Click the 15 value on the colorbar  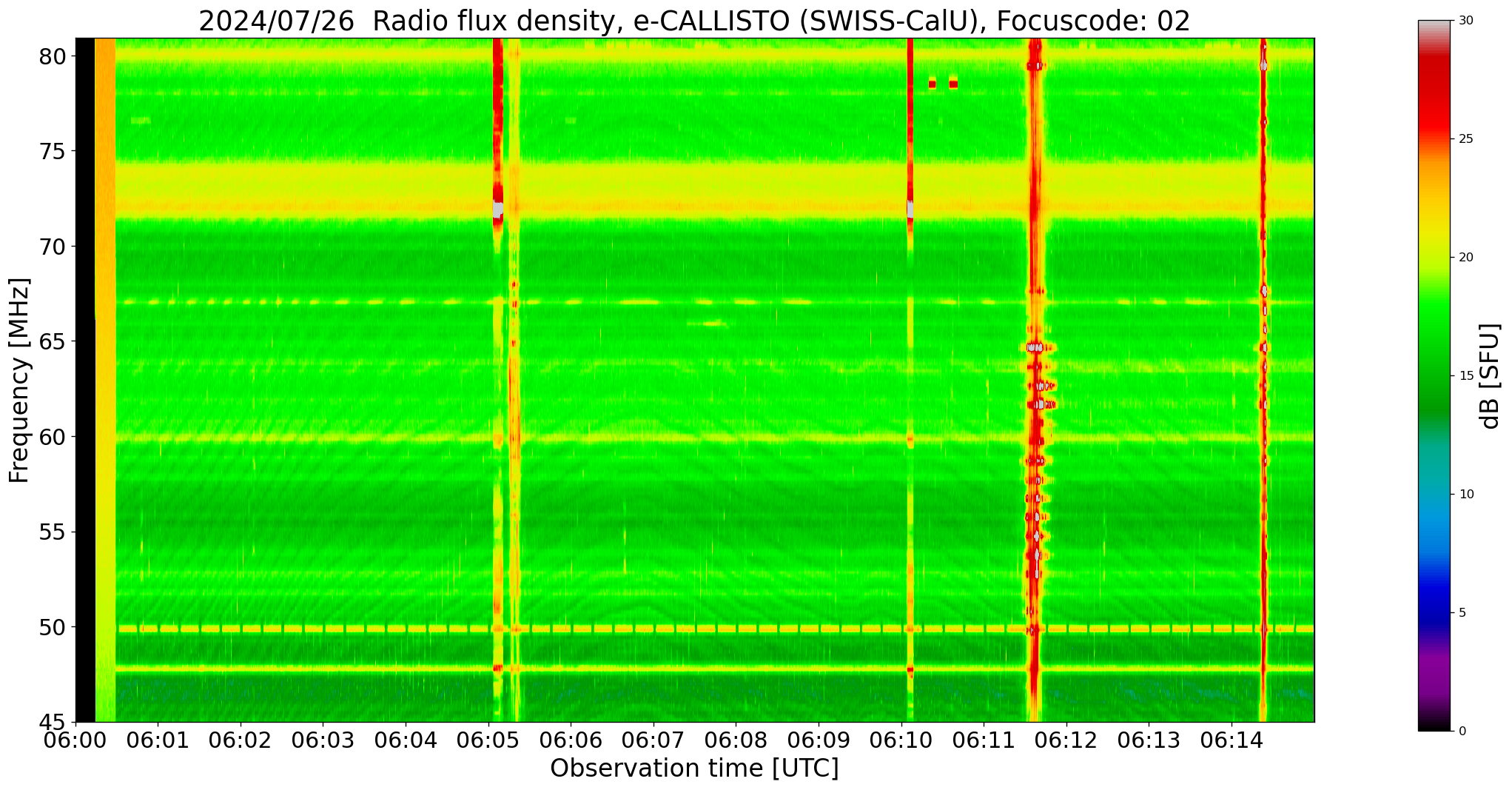tap(1465, 376)
